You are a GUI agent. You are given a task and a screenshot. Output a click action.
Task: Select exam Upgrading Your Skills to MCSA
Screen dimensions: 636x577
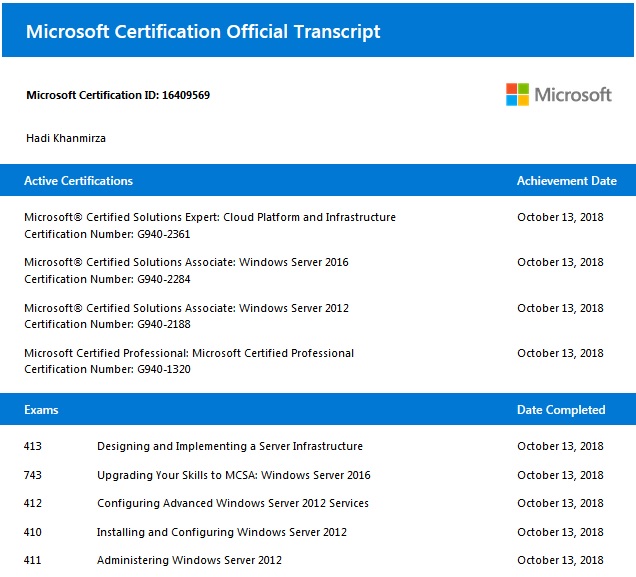pos(233,475)
